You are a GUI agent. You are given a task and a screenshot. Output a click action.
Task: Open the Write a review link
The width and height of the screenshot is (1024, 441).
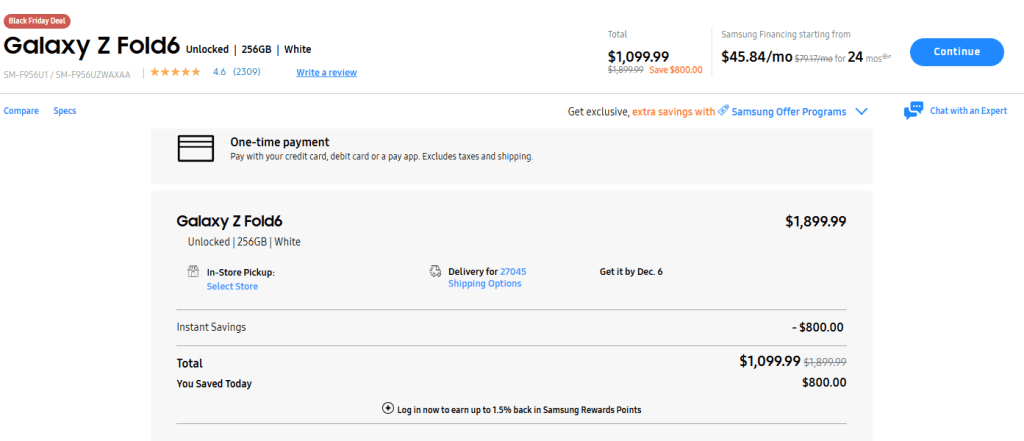(x=326, y=72)
